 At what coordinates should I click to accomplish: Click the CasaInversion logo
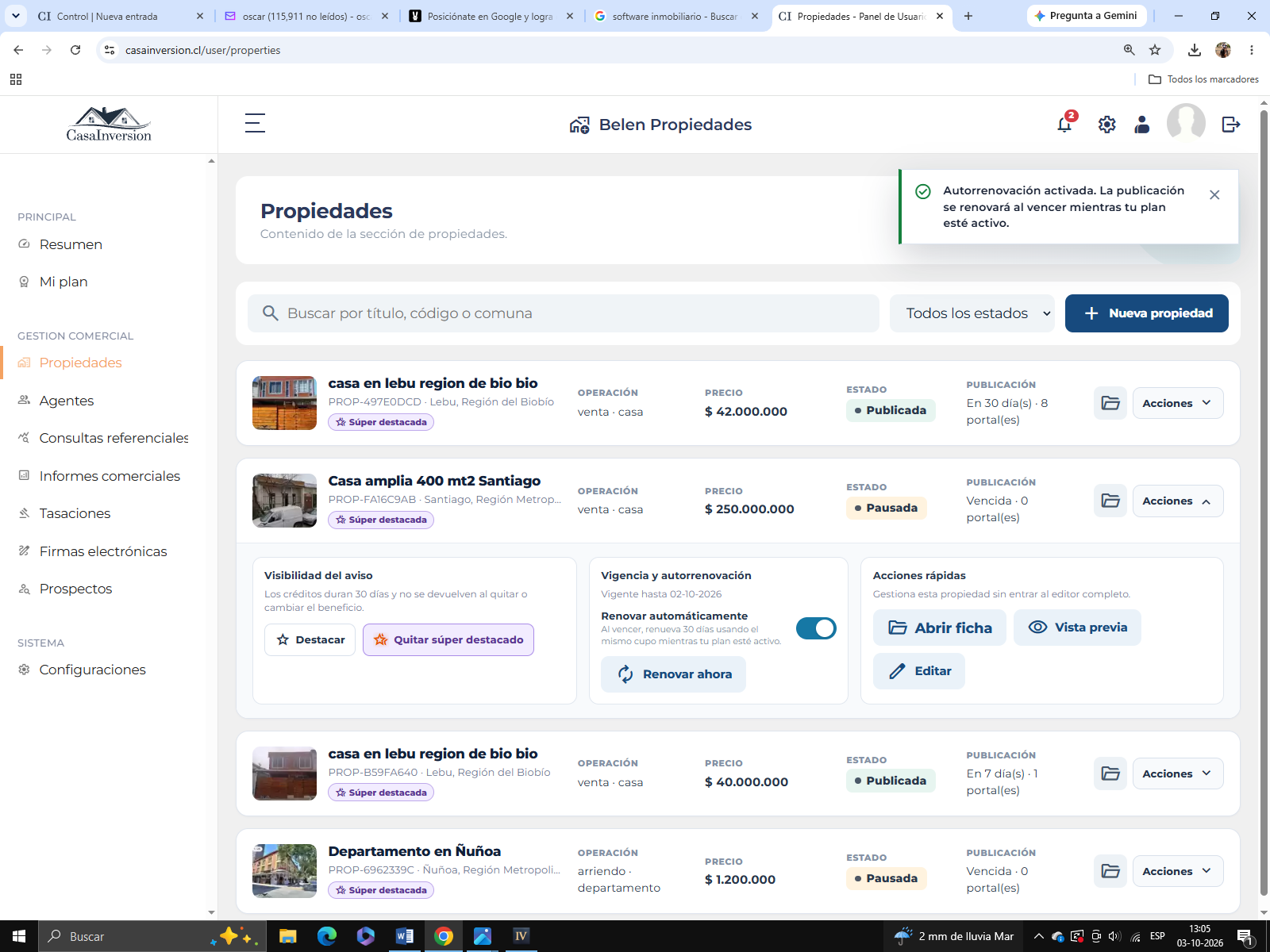109,125
